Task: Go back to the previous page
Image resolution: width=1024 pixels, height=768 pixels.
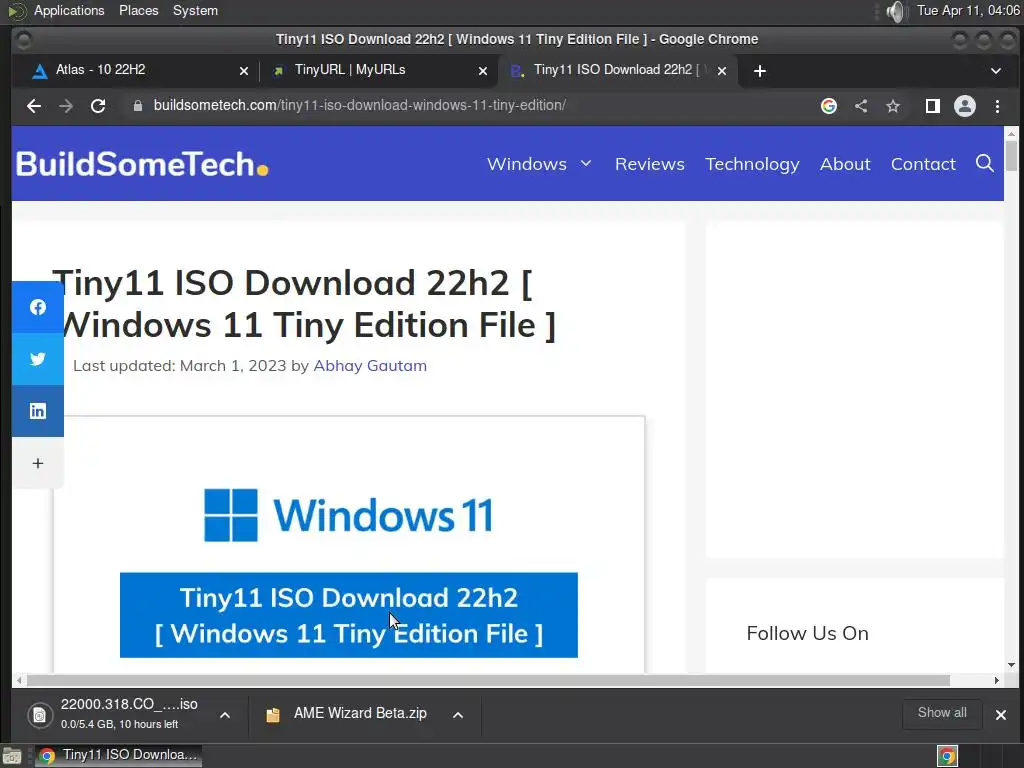Action: (33, 106)
